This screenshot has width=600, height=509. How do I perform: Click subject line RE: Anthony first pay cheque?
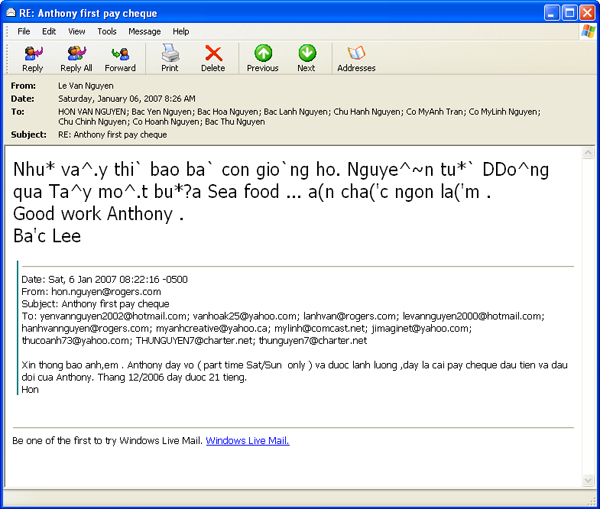112,135
